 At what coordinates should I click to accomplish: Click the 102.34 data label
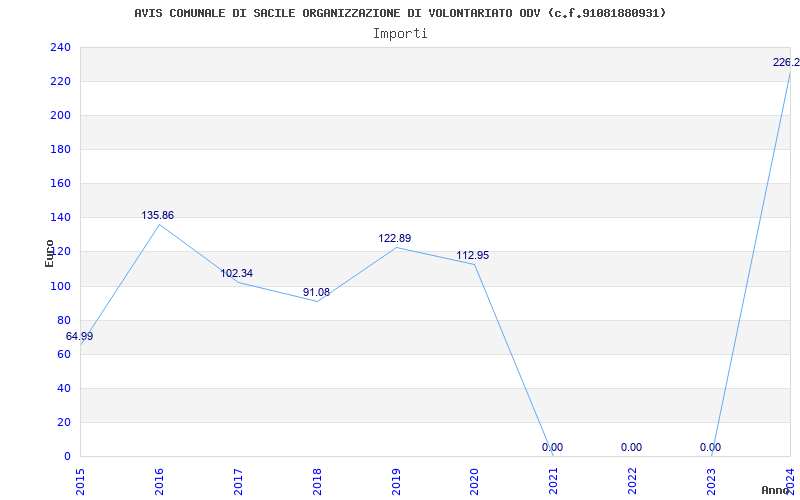click(x=236, y=273)
